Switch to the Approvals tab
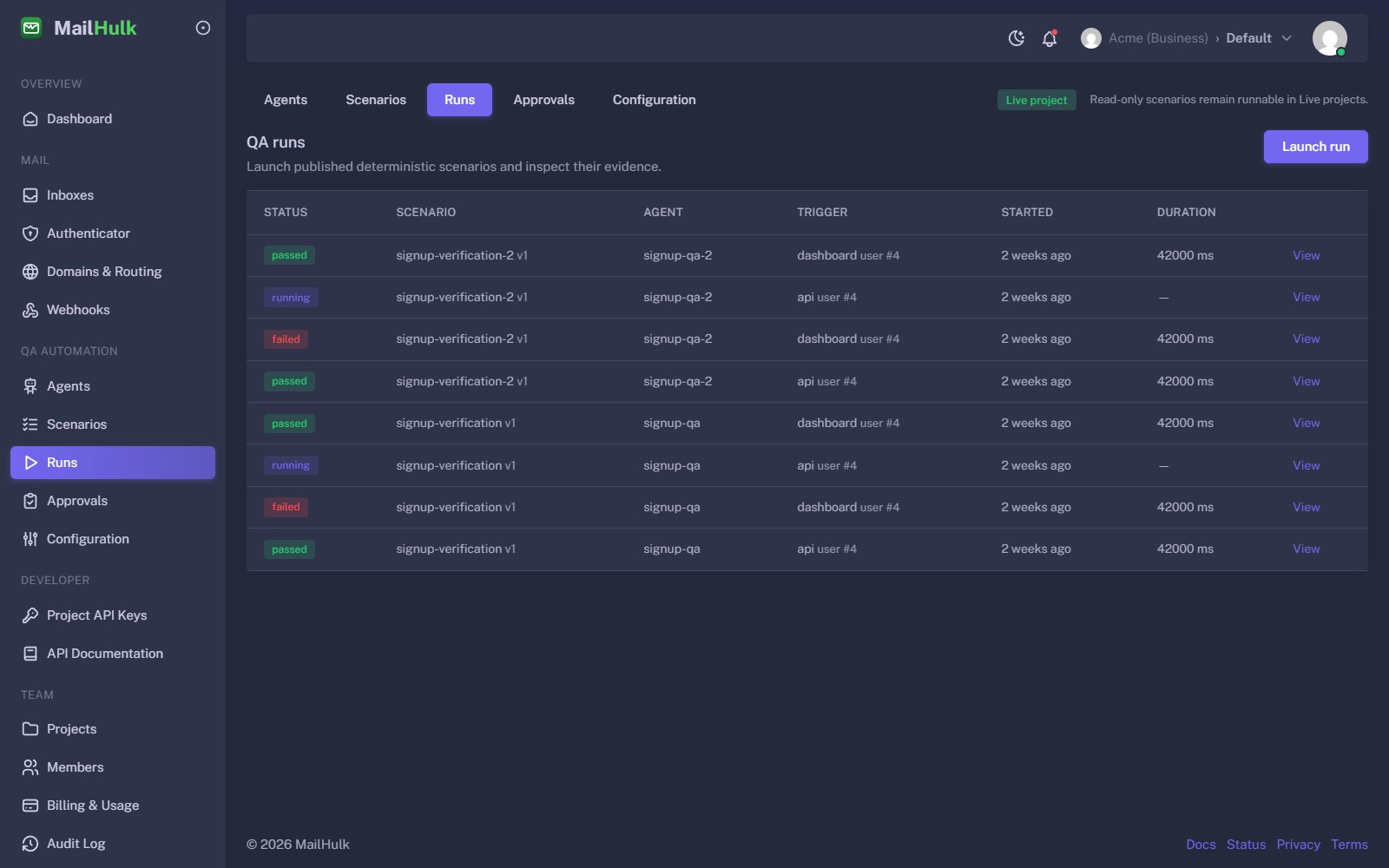The width and height of the screenshot is (1389, 868). point(543,100)
